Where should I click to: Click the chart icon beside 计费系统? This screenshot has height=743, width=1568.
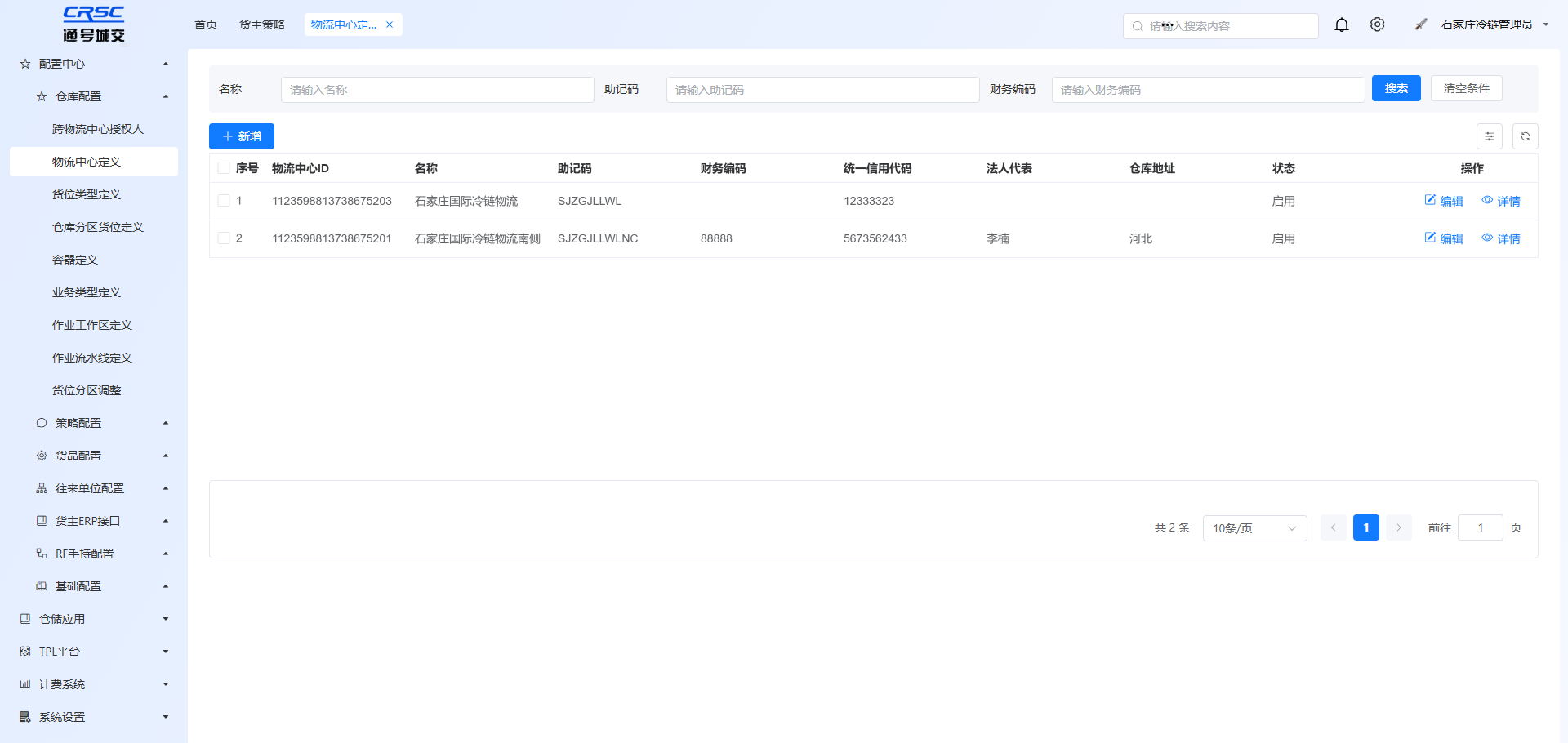click(25, 684)
